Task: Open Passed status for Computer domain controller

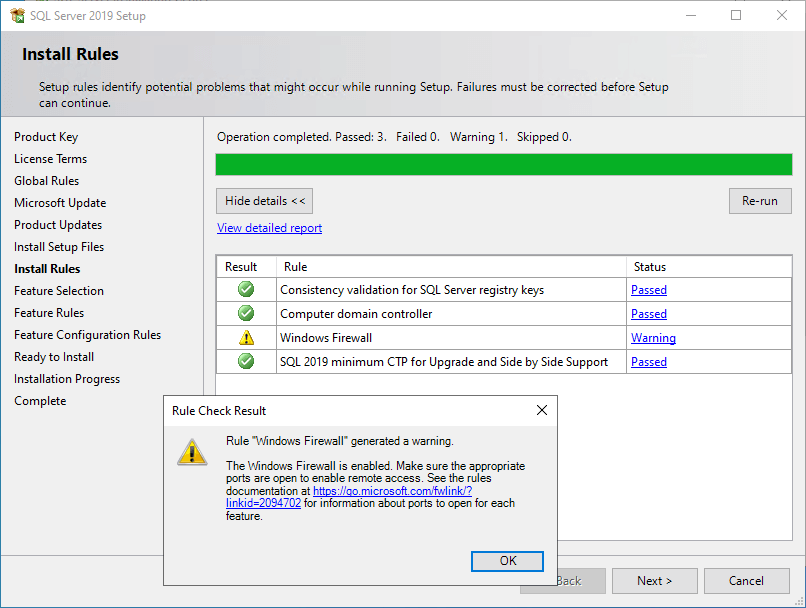Action: [649, 314]
